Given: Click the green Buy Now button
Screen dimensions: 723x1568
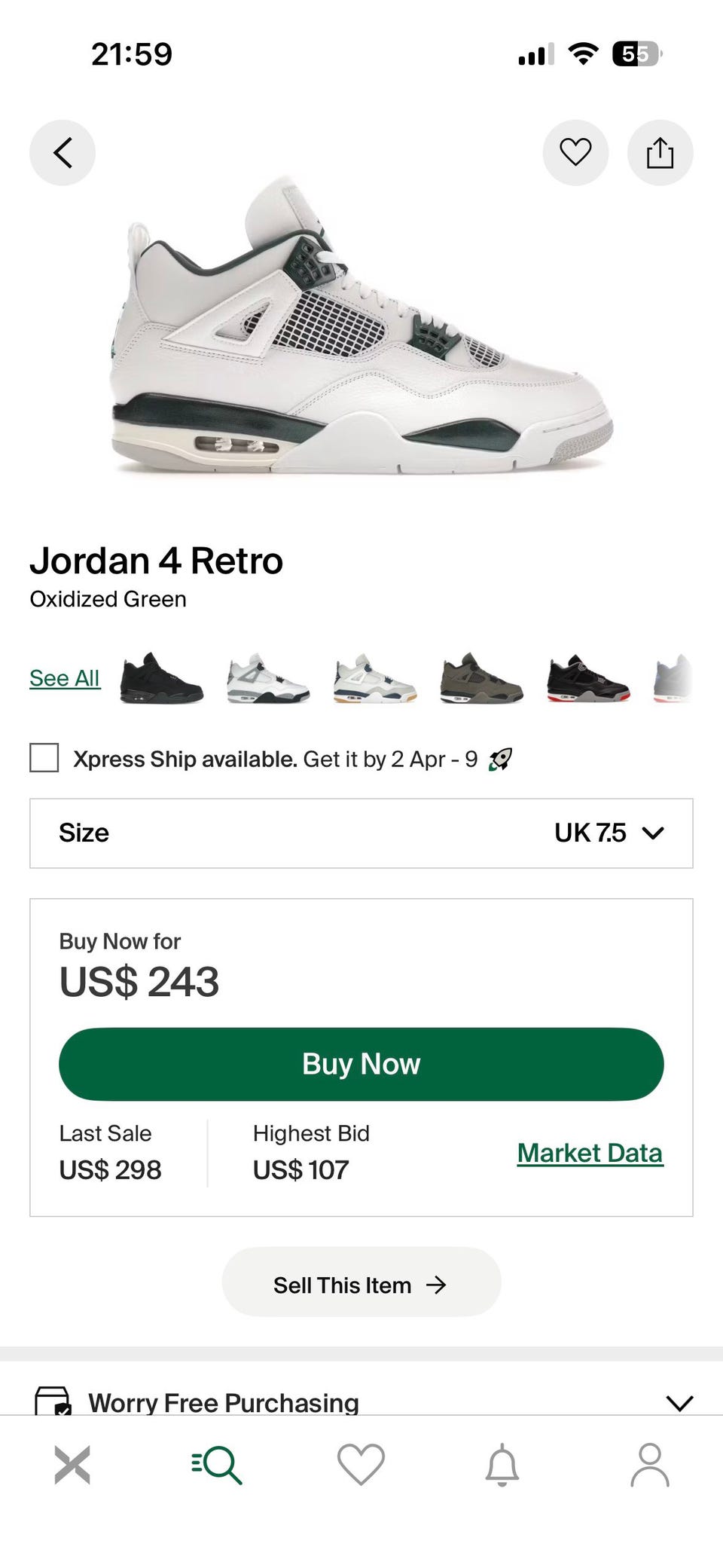Looking at the screenshot, I should tap(361, 1064).
